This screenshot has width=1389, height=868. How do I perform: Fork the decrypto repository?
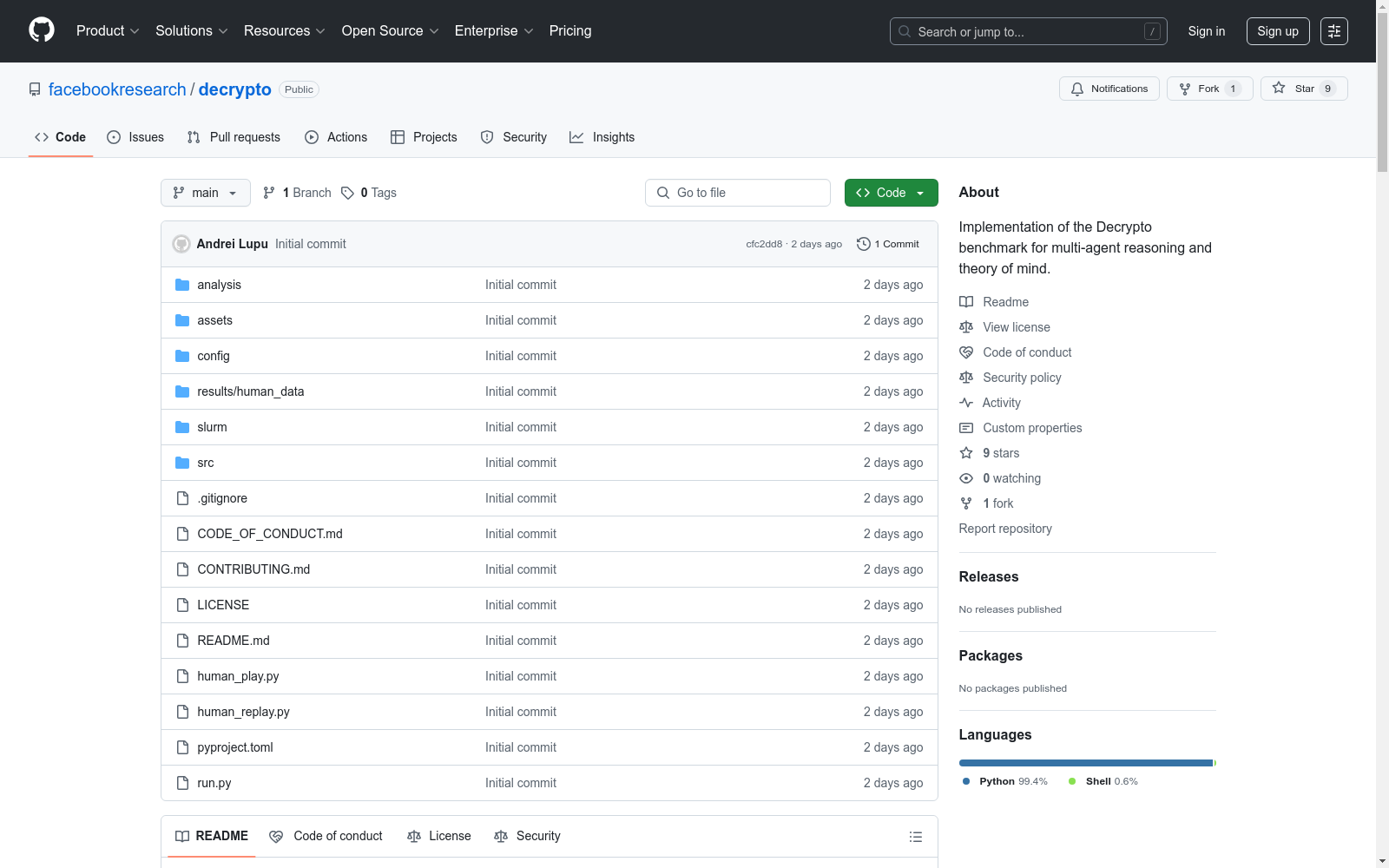tap(1210, 89)
